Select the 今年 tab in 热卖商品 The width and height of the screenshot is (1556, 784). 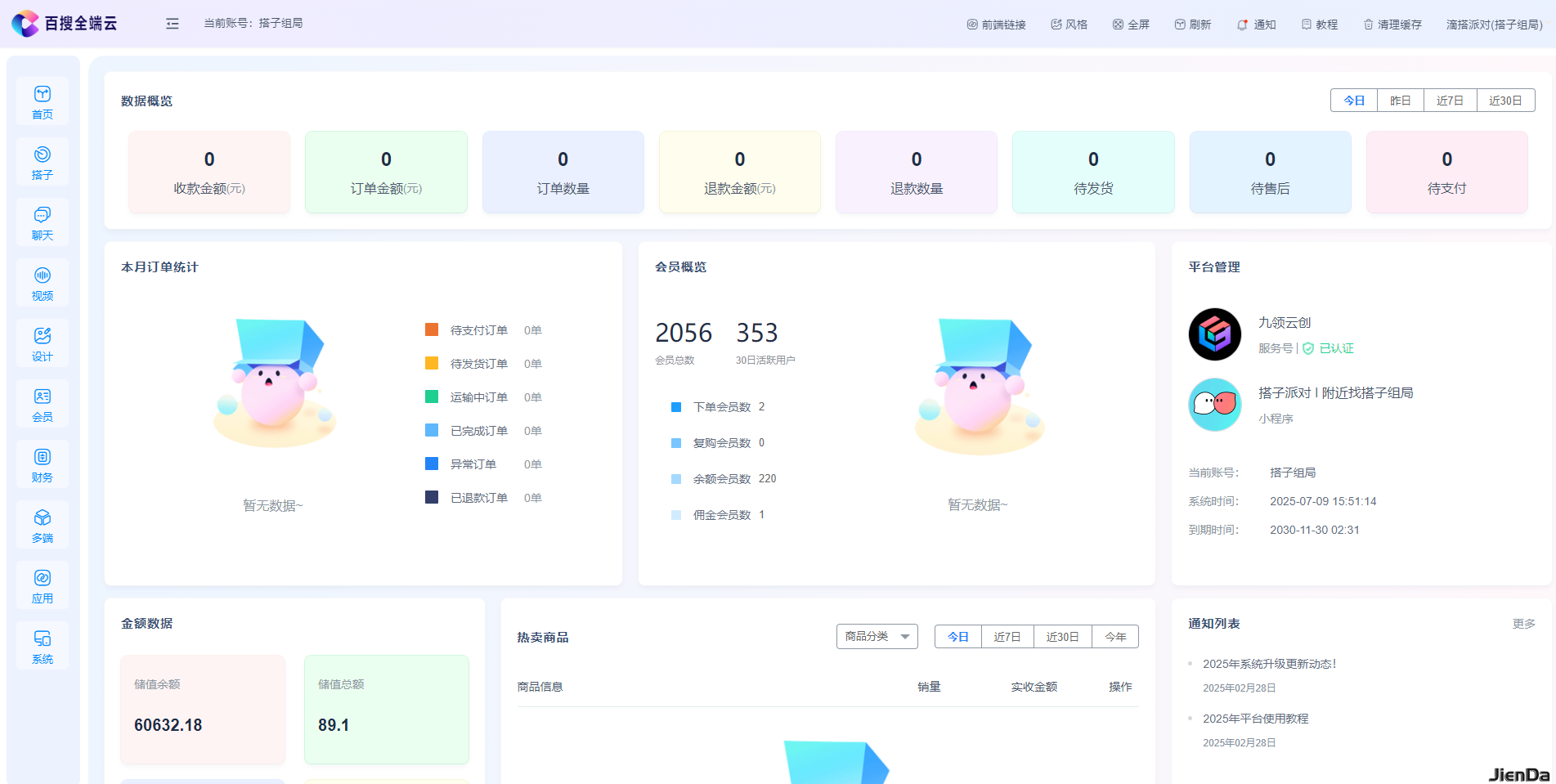click(1114, 636)
